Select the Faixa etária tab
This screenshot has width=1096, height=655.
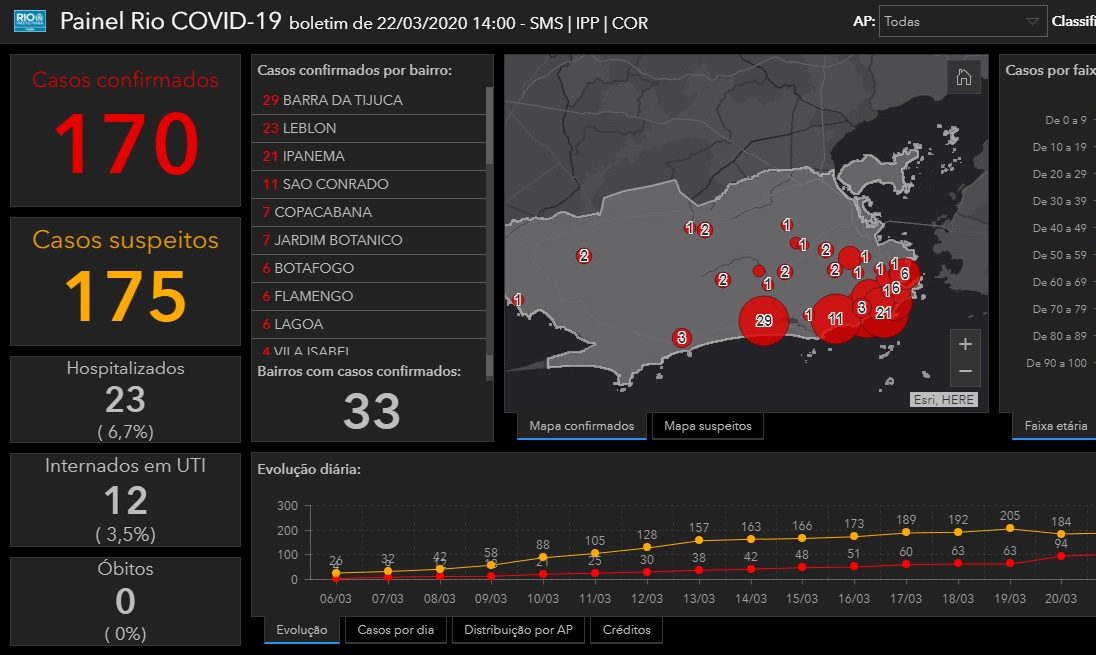click(1055, 426)
